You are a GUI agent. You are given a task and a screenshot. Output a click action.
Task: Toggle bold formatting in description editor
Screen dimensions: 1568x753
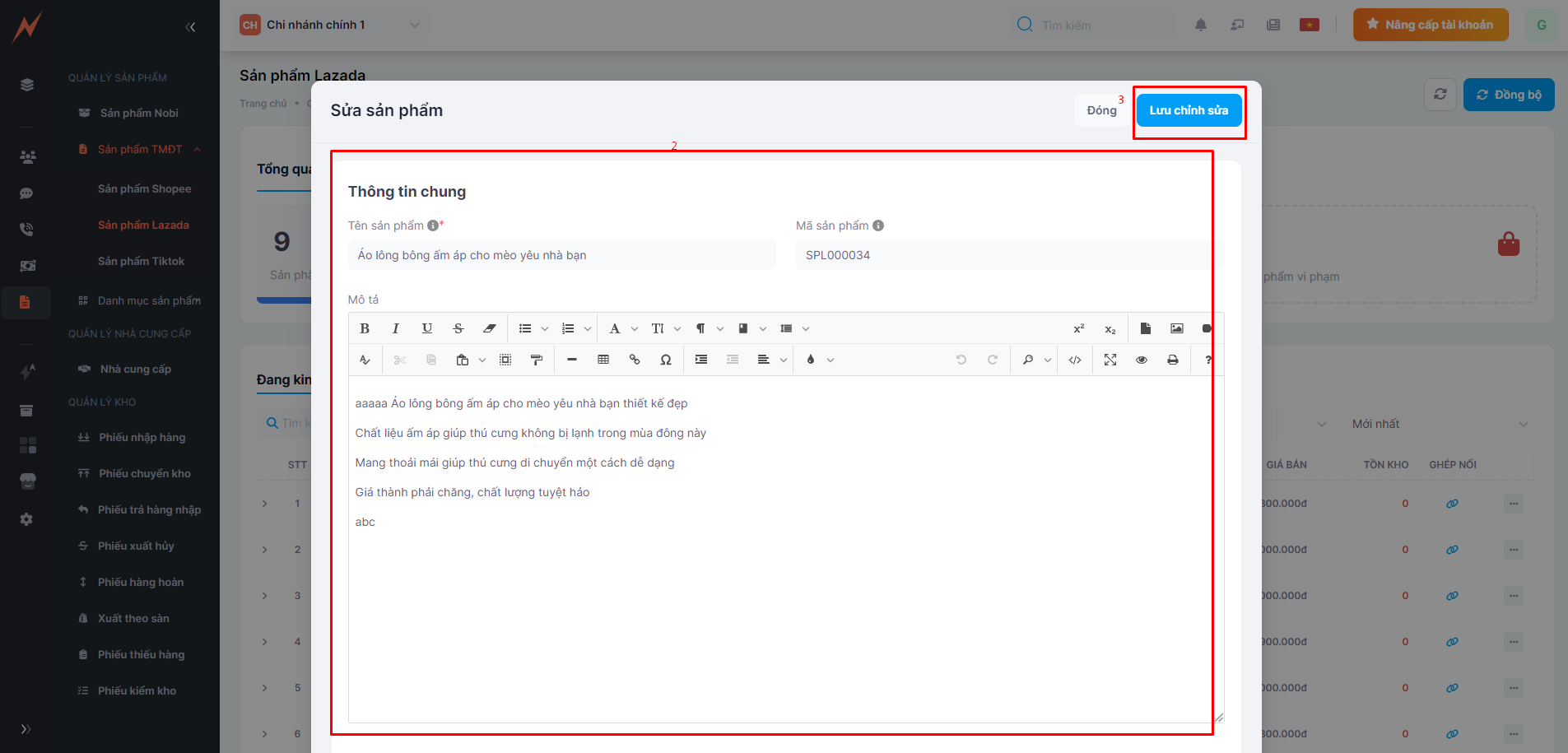pos(365,328)
